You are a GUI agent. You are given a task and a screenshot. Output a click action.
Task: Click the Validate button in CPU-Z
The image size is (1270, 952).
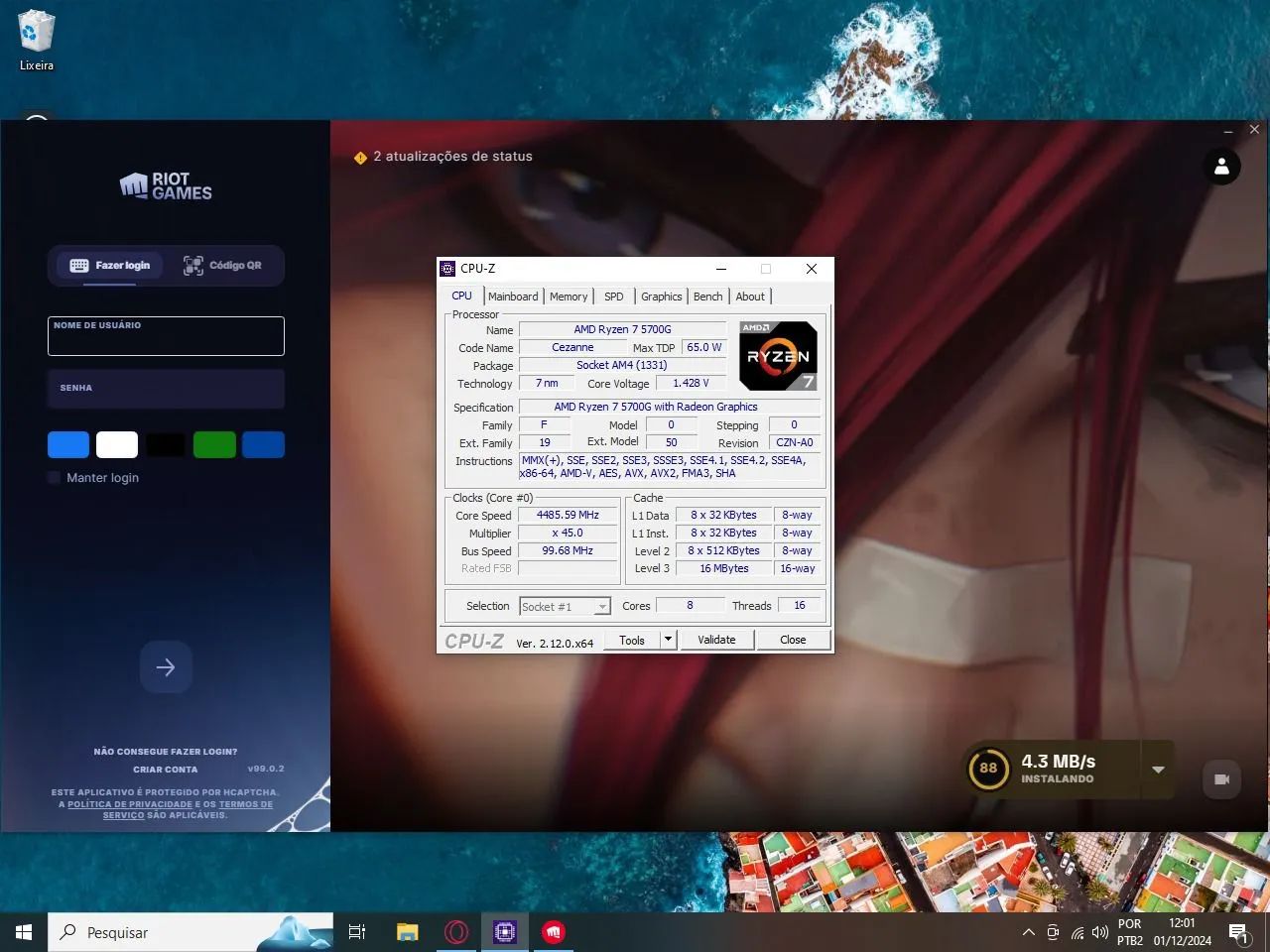[716, 640]
